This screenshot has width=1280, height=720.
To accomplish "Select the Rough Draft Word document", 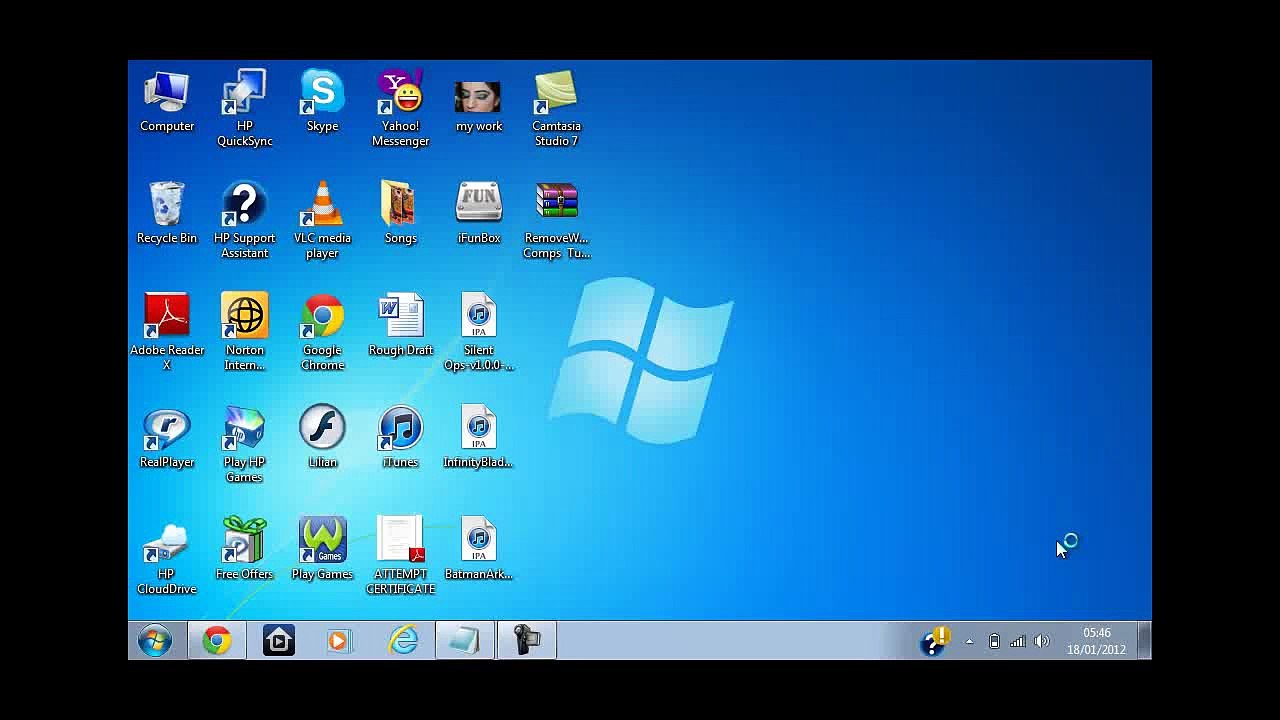I will (x=400, y=324).
